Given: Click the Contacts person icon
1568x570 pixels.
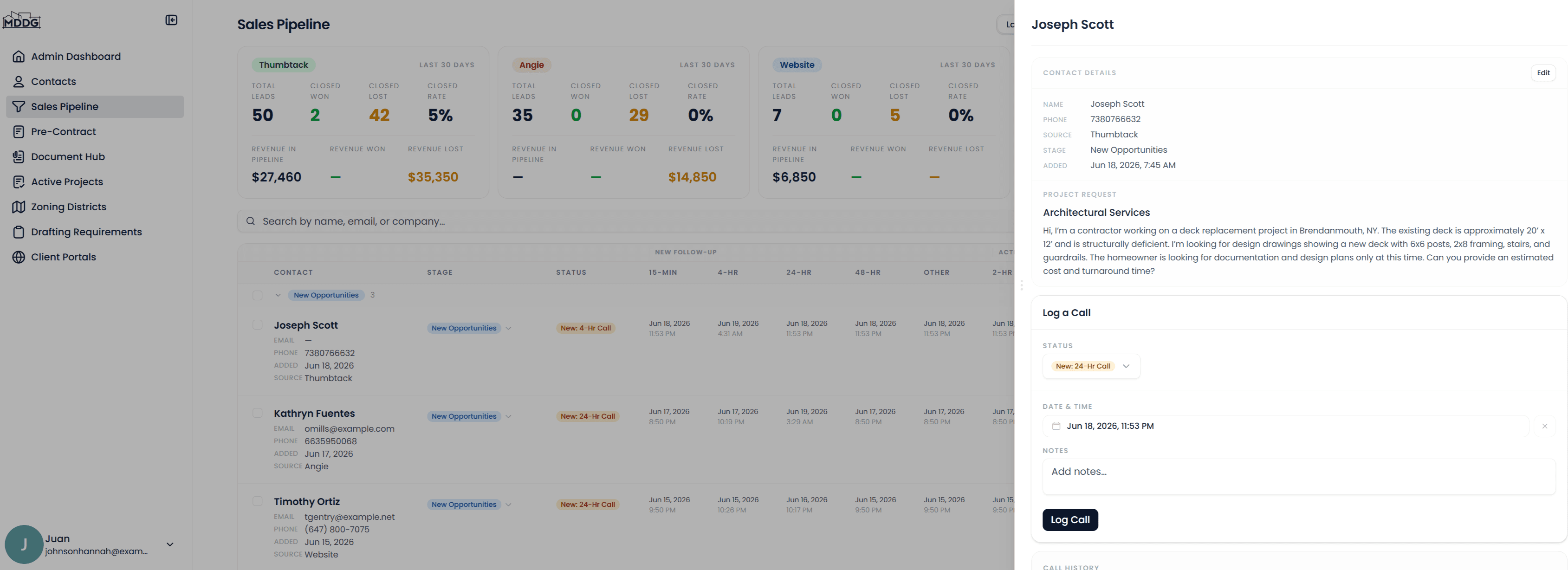Looking at the screenshot, I should [19, 82].
